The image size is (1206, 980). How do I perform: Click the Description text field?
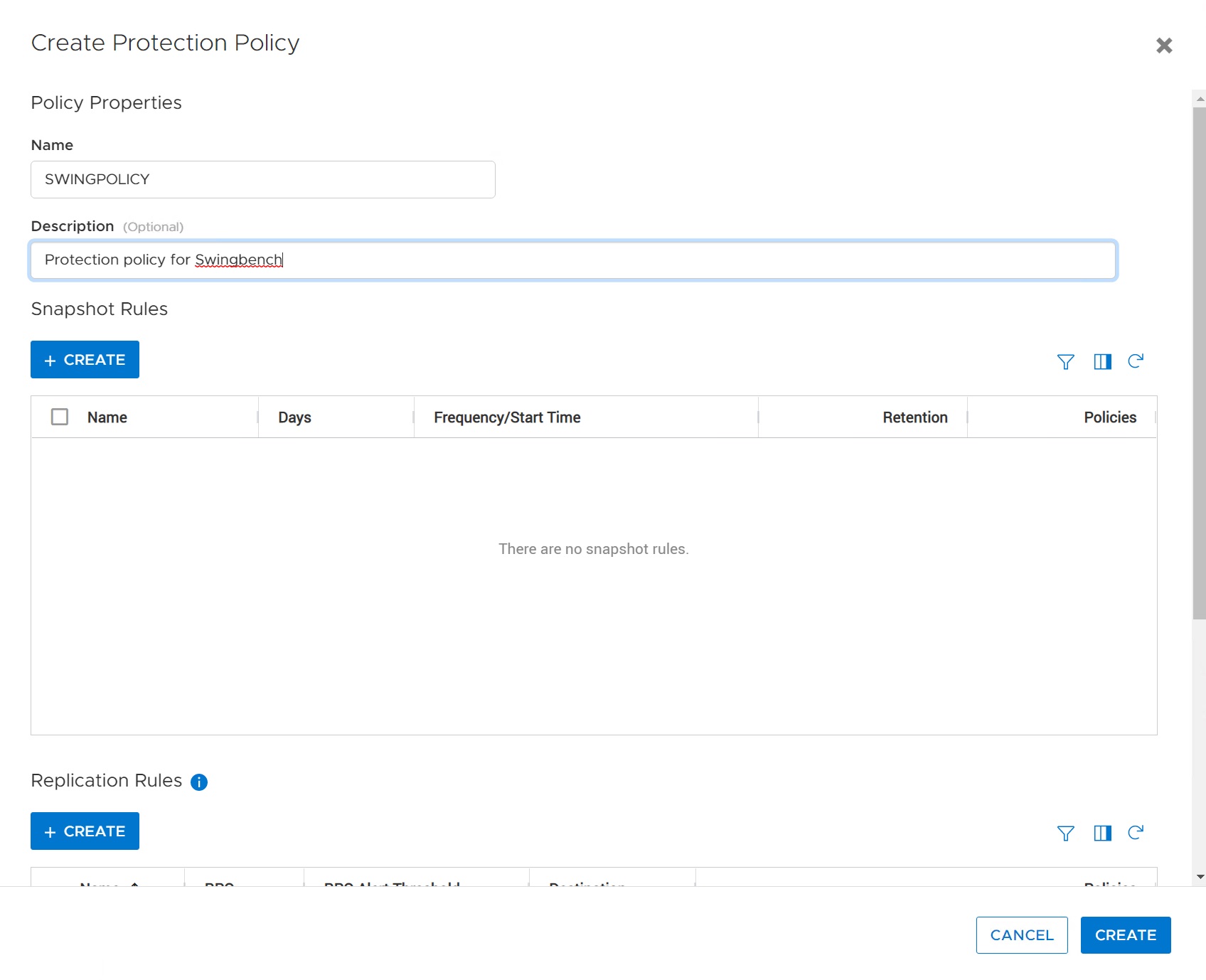click(573, 260)
